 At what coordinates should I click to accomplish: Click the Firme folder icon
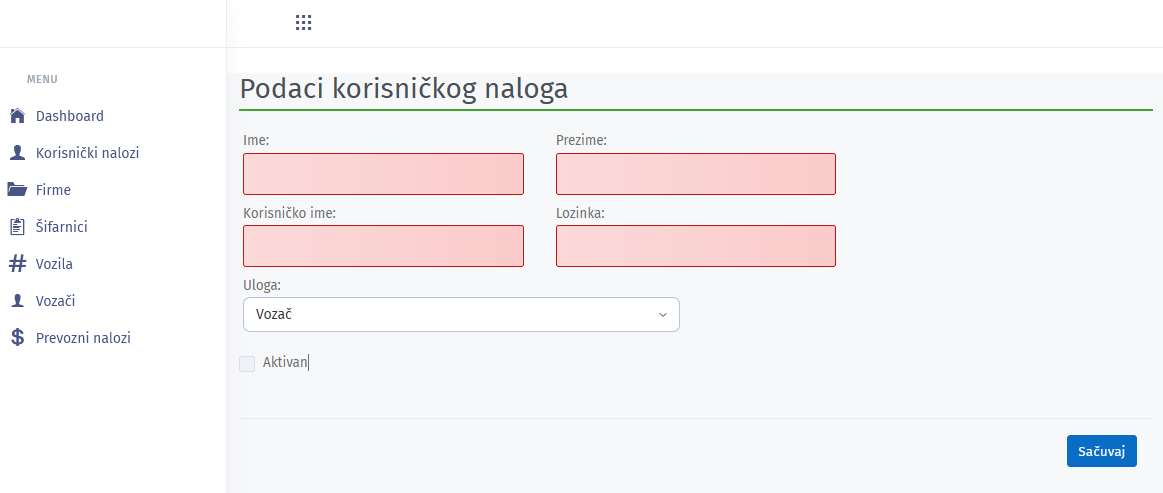[x=17, y=190]
